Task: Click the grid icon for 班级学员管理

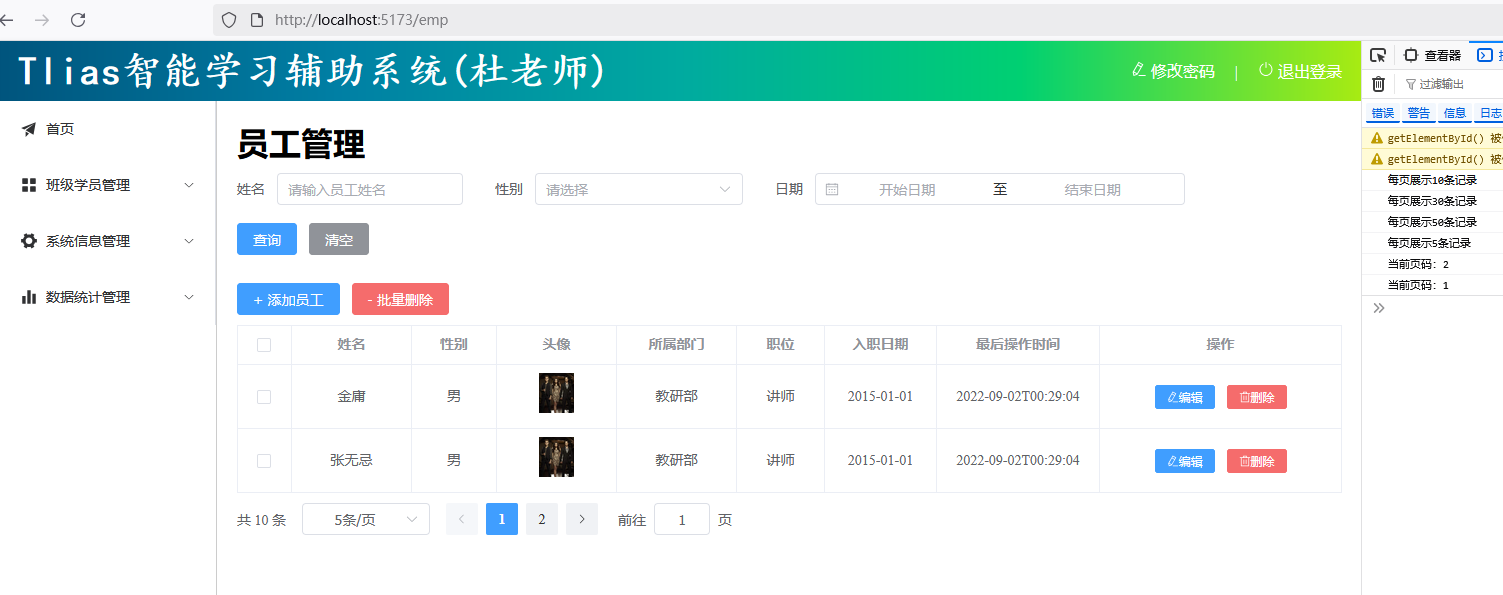Action: (29, 185)
